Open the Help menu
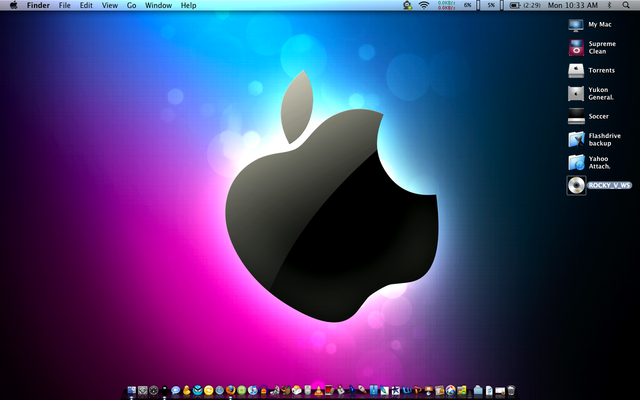 tap(189, 5)
